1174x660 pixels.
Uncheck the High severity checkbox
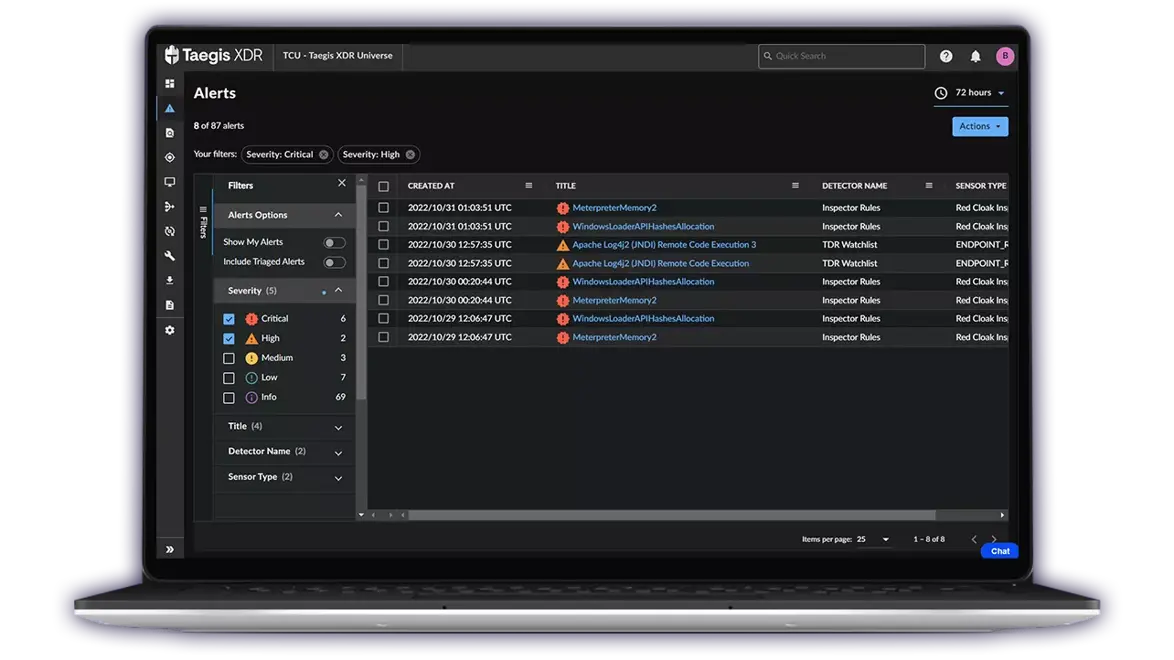(229, 339)
